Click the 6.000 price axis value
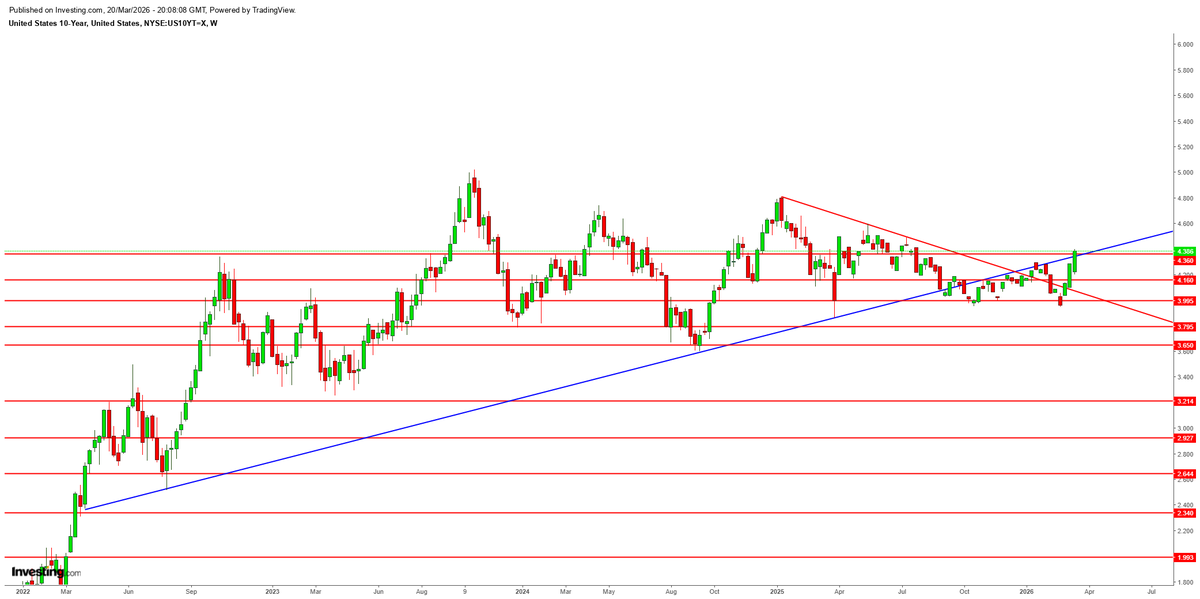The width and height of the screenshot is (1200, 599). pos(1185,45)
